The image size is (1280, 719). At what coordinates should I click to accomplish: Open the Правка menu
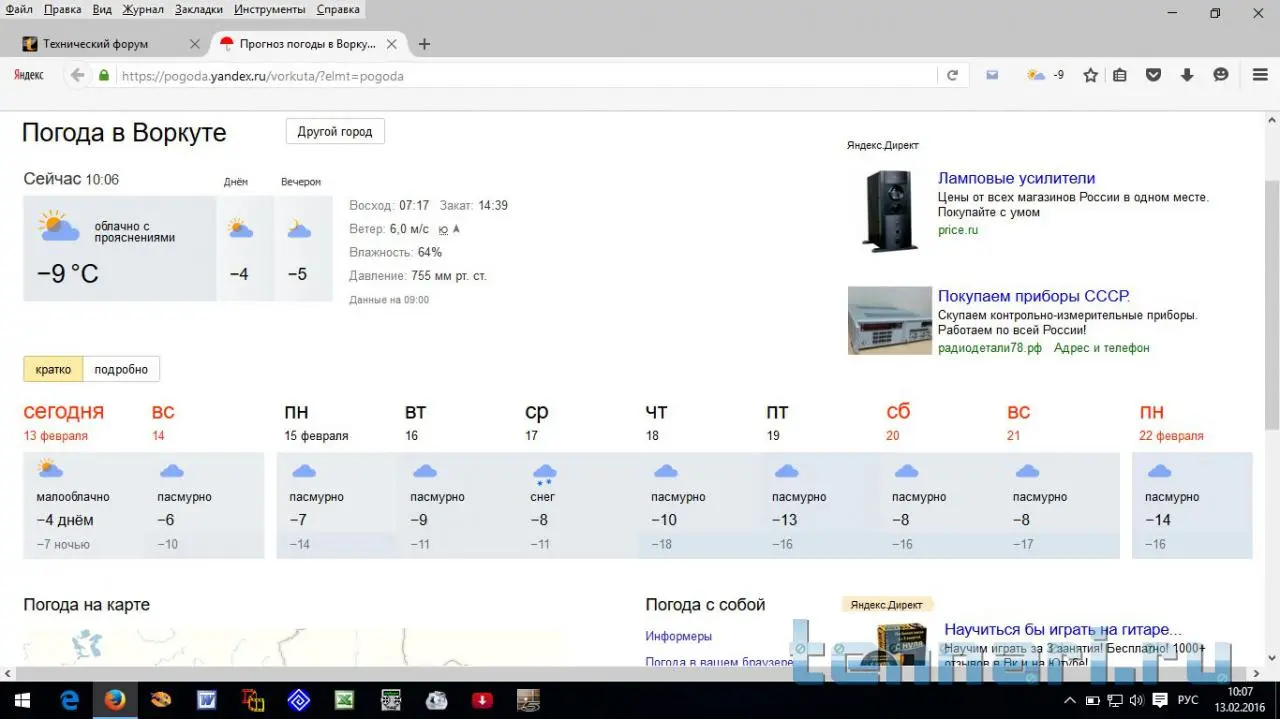(x=63, y=9)
